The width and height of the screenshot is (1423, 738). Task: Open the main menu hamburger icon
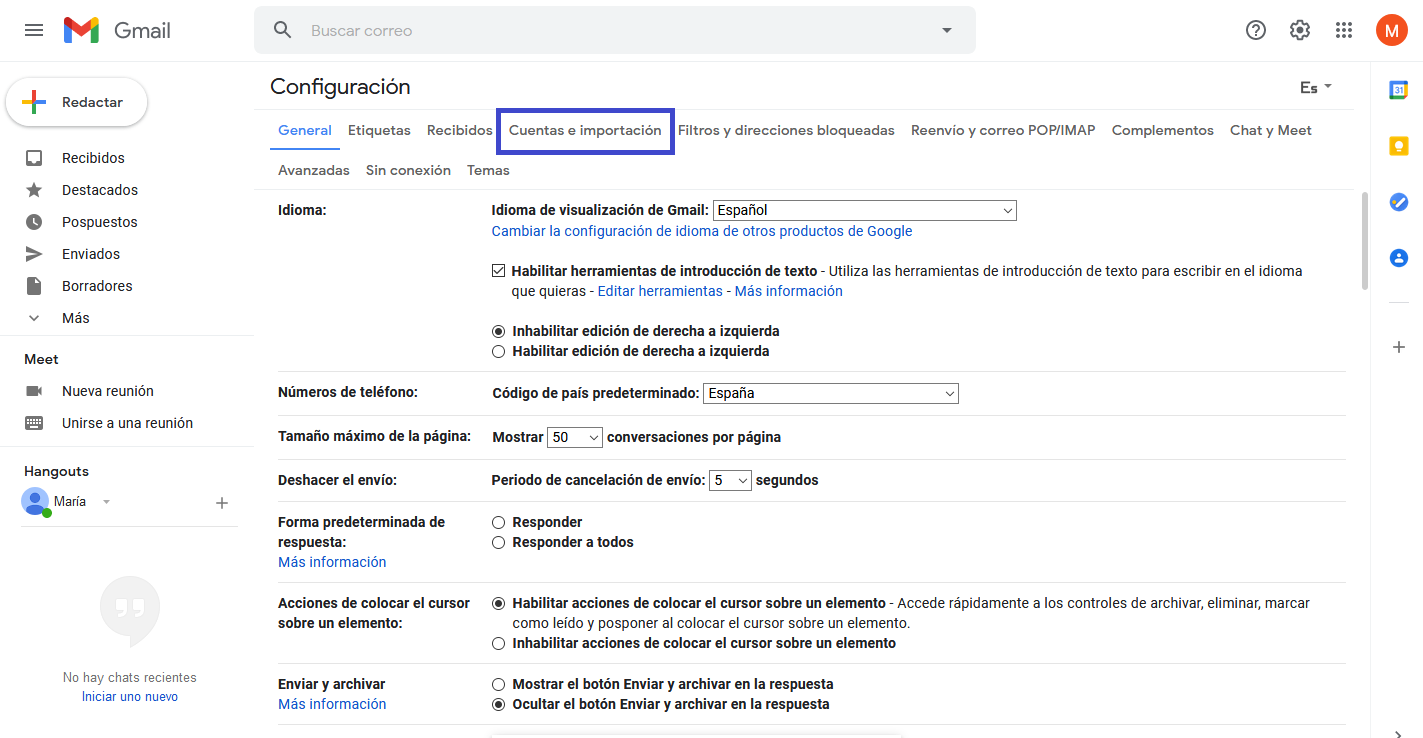(x=34, y=30)
